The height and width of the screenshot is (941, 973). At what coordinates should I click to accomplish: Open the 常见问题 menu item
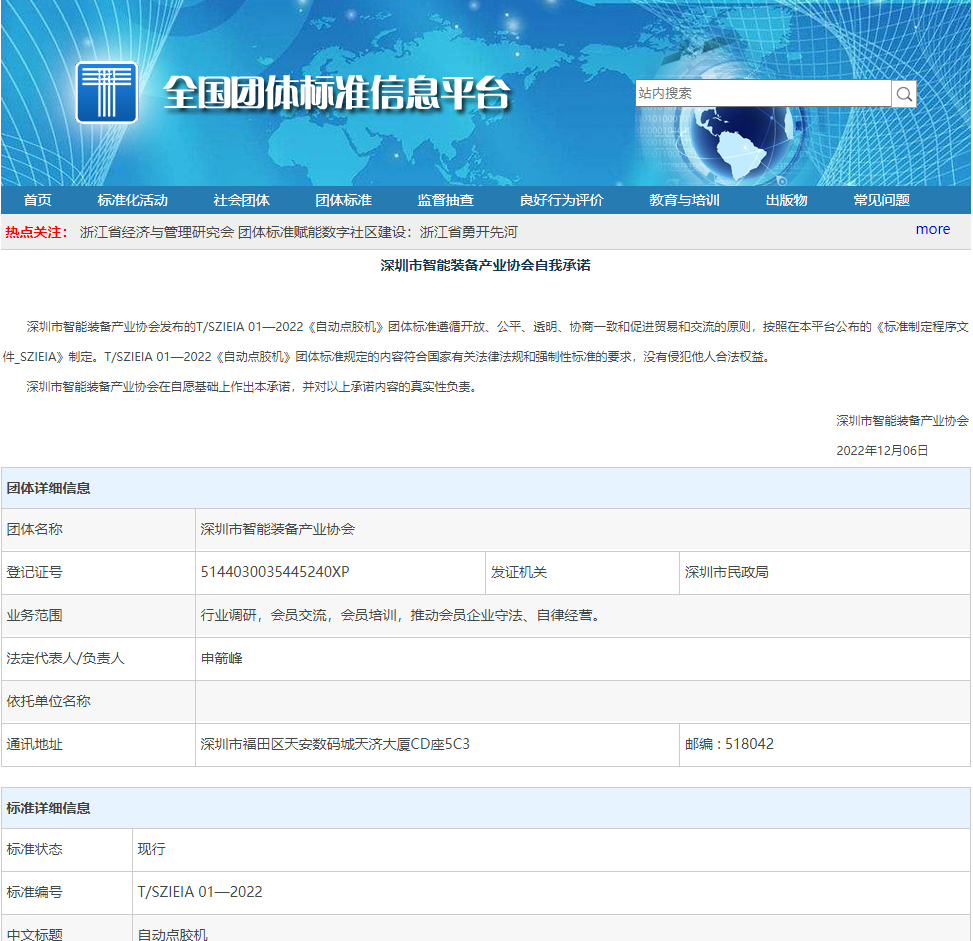[x=881, y=200]
